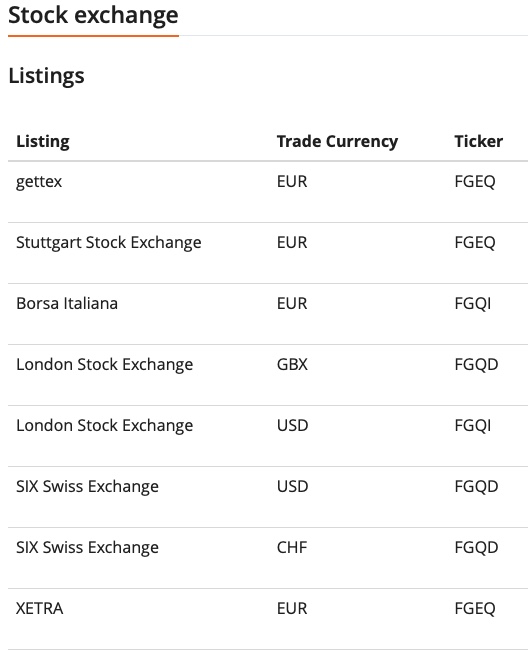
Task: Click EUR currency in the Stuttgart row
Action: [292, 242]
